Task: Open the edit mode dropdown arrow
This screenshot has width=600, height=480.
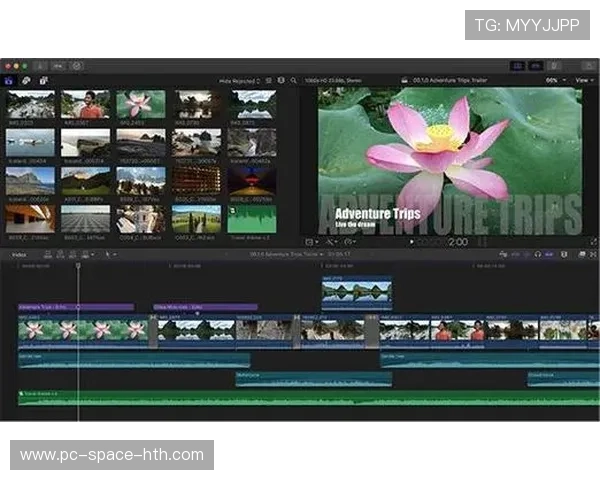Action: coord(93,255)
